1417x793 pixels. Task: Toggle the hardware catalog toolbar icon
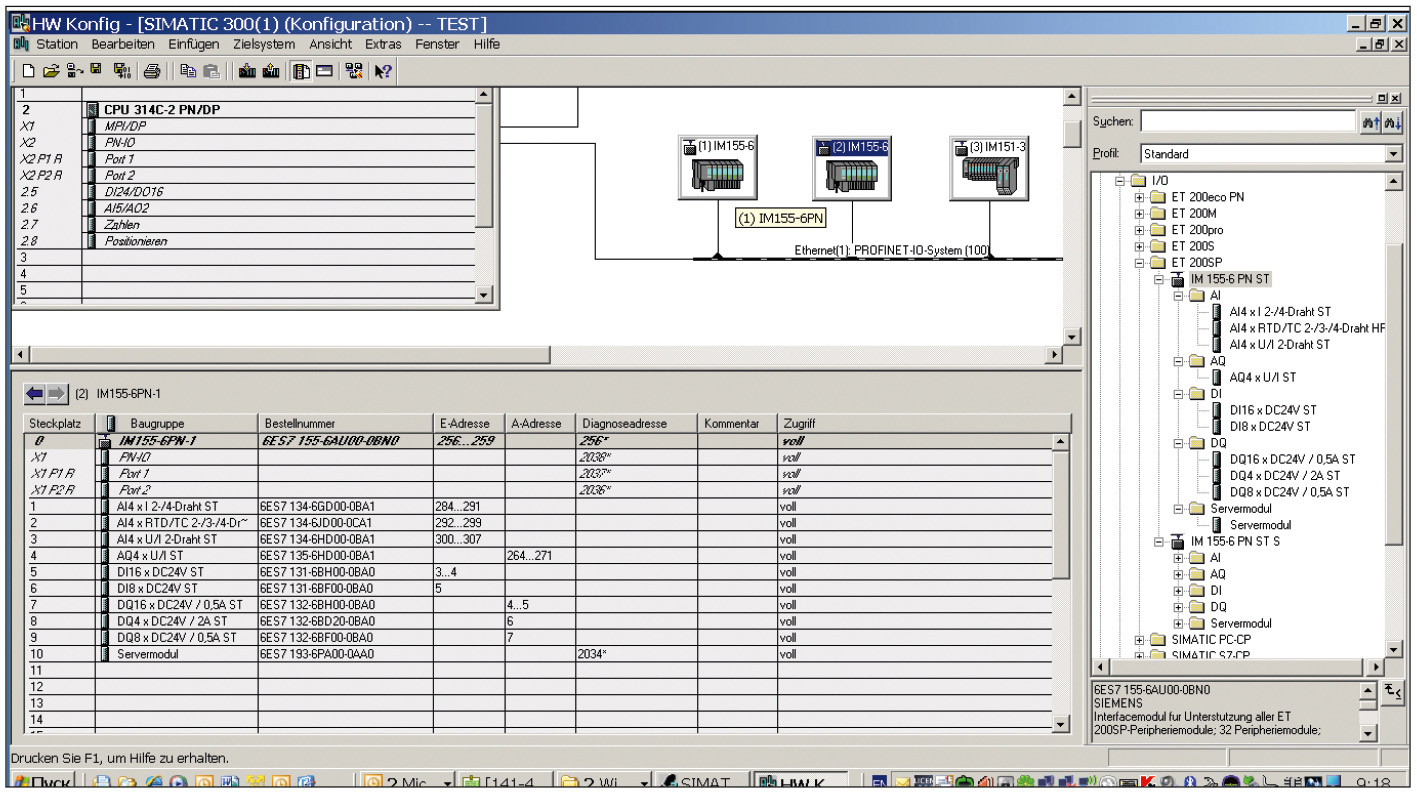coord(300,70)
